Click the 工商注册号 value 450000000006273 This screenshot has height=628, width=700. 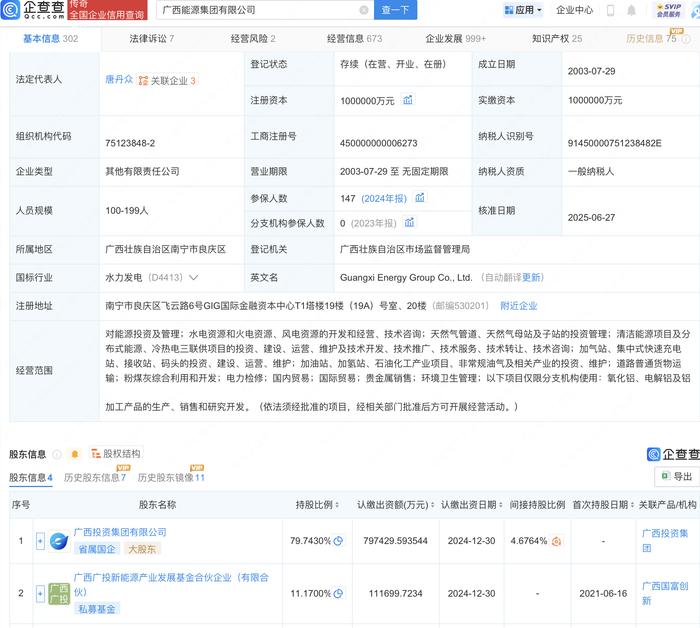click(x=379, y=143)
